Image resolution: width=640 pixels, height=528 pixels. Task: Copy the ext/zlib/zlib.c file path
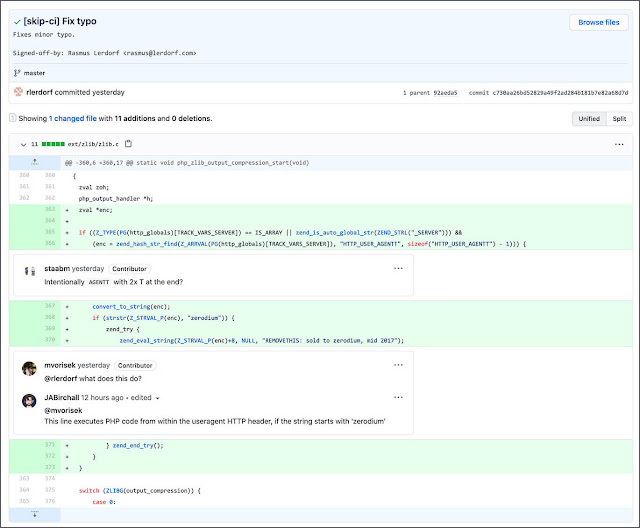coord(129,144)
